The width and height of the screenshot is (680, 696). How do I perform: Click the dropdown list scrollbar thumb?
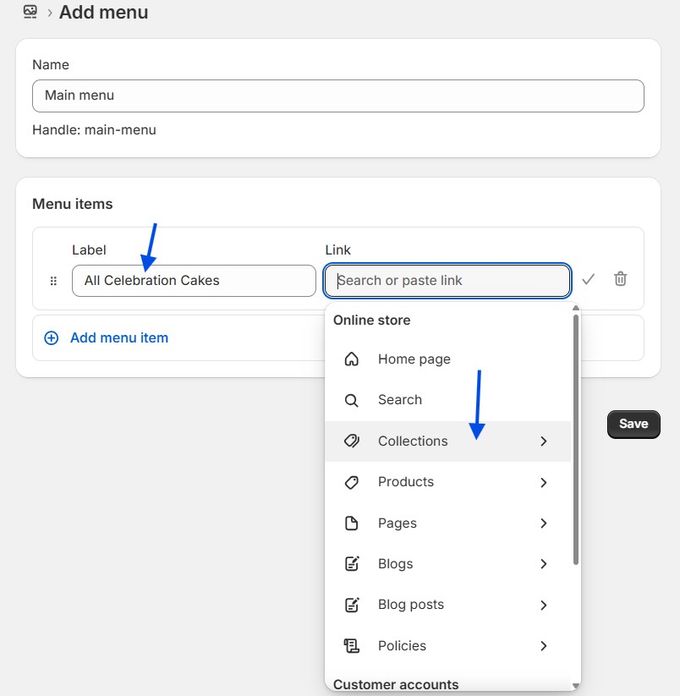pyautogui.click(x=576, y=439)
